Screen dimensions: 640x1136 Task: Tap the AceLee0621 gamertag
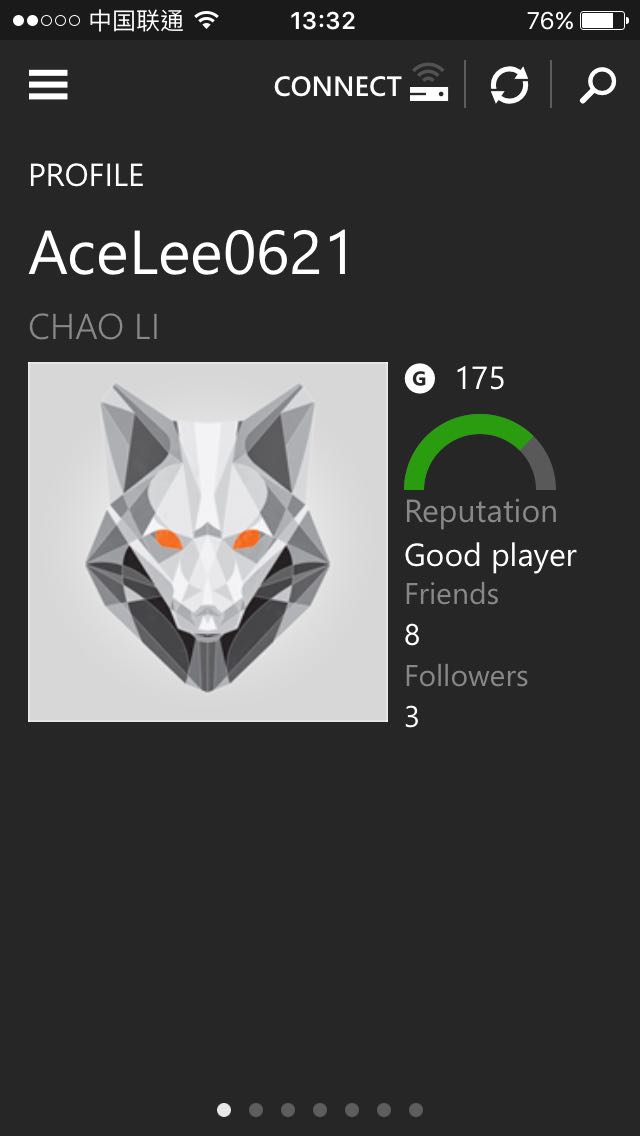click(190, 253)
